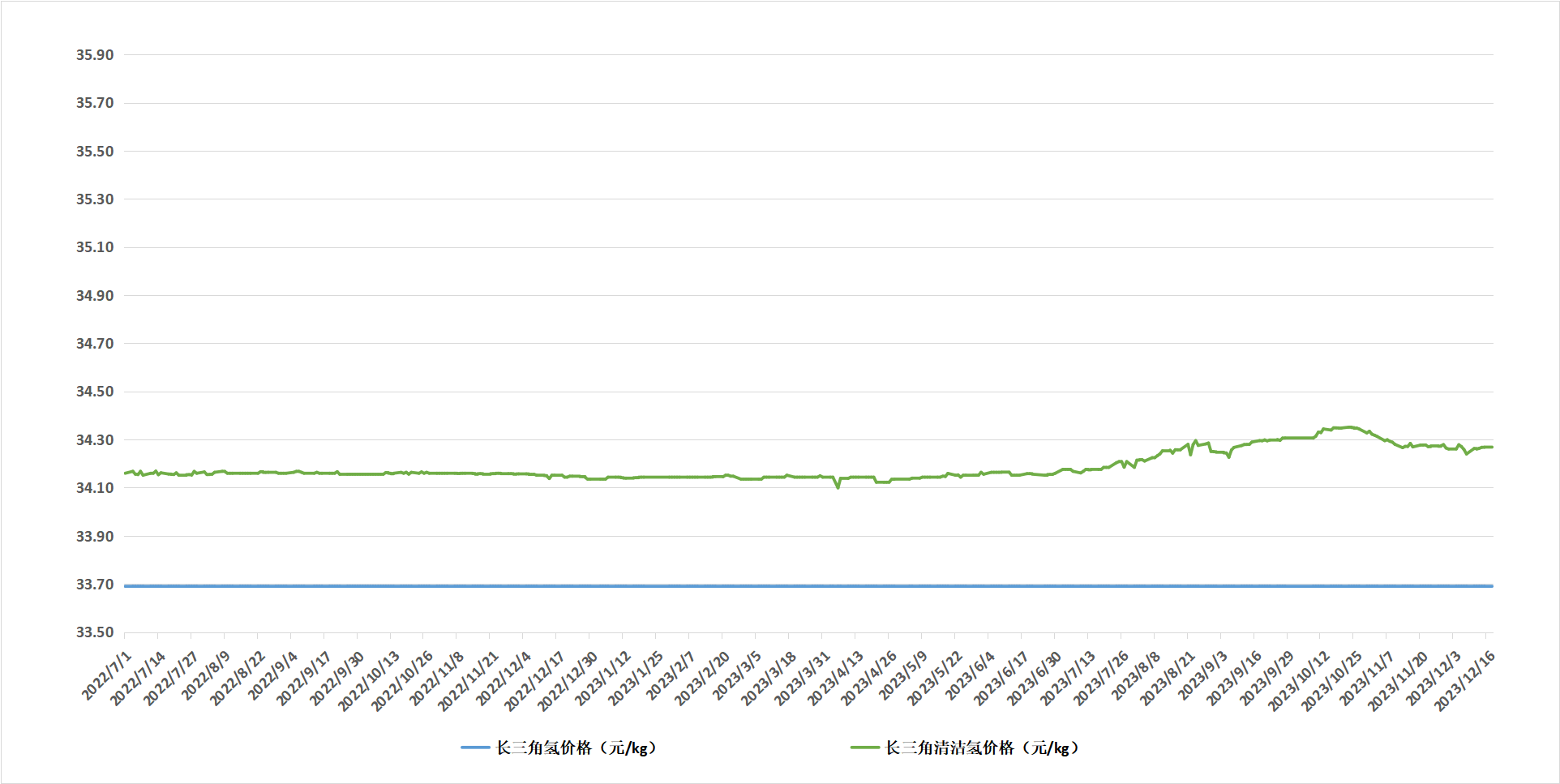Click x-axis date label 2022/12/30

568,680
